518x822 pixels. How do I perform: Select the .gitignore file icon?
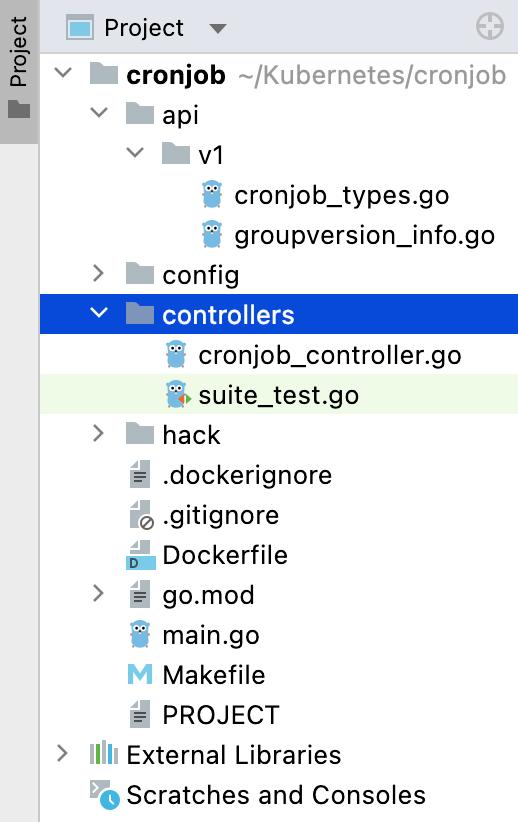[141, 515]
